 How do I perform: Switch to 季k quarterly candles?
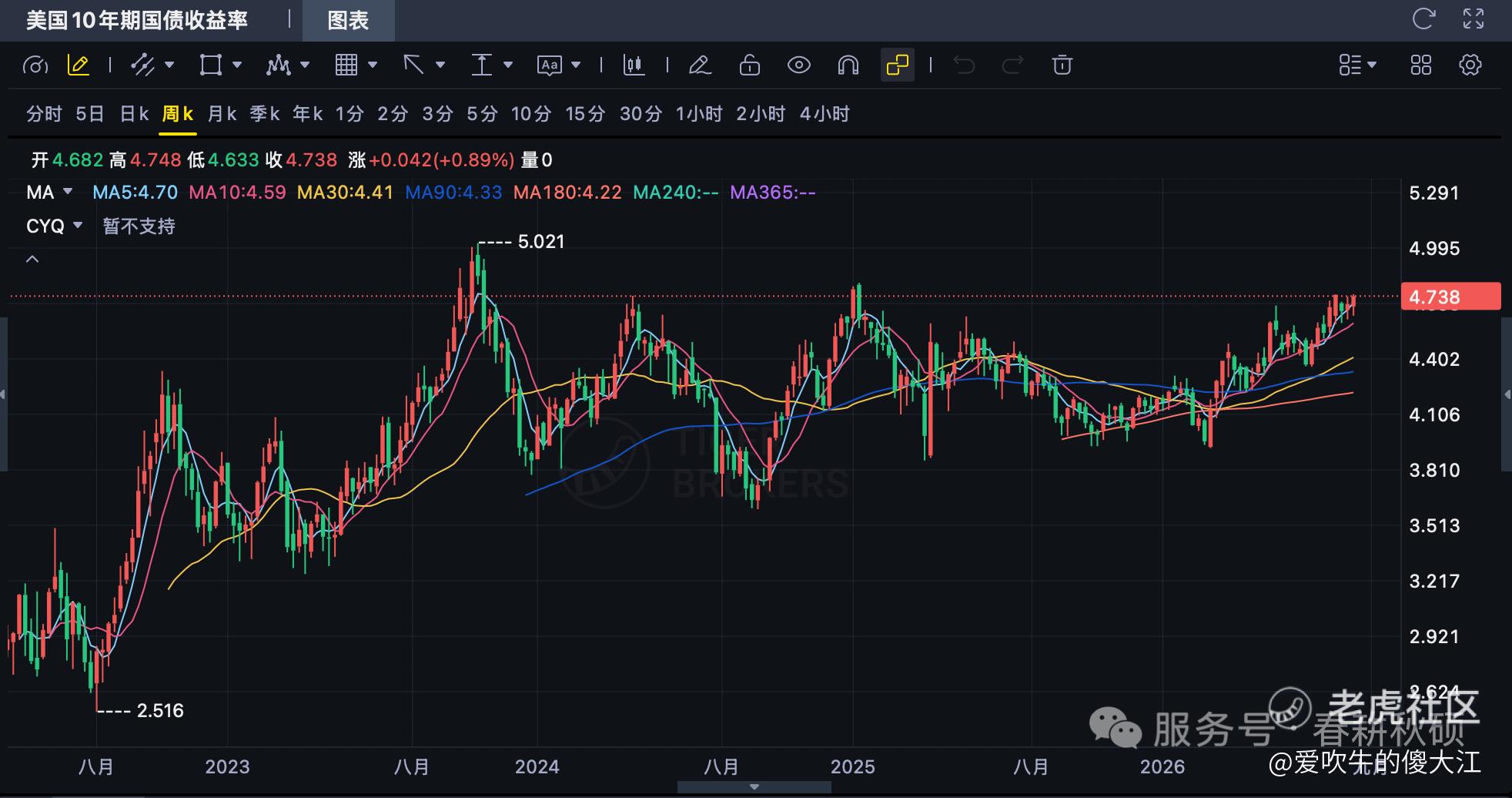click(x=265, y=114)
